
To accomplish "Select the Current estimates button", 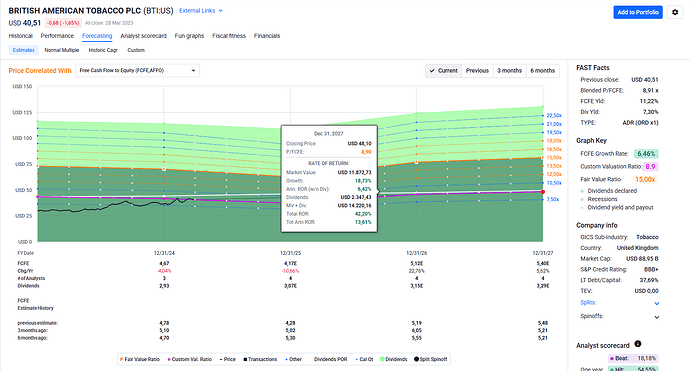I will (x=444, y=70).
